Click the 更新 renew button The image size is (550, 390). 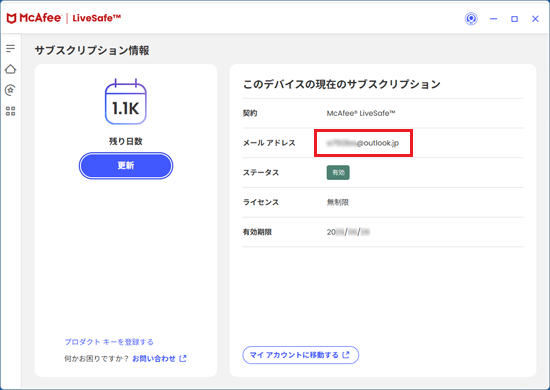[126, 166]
